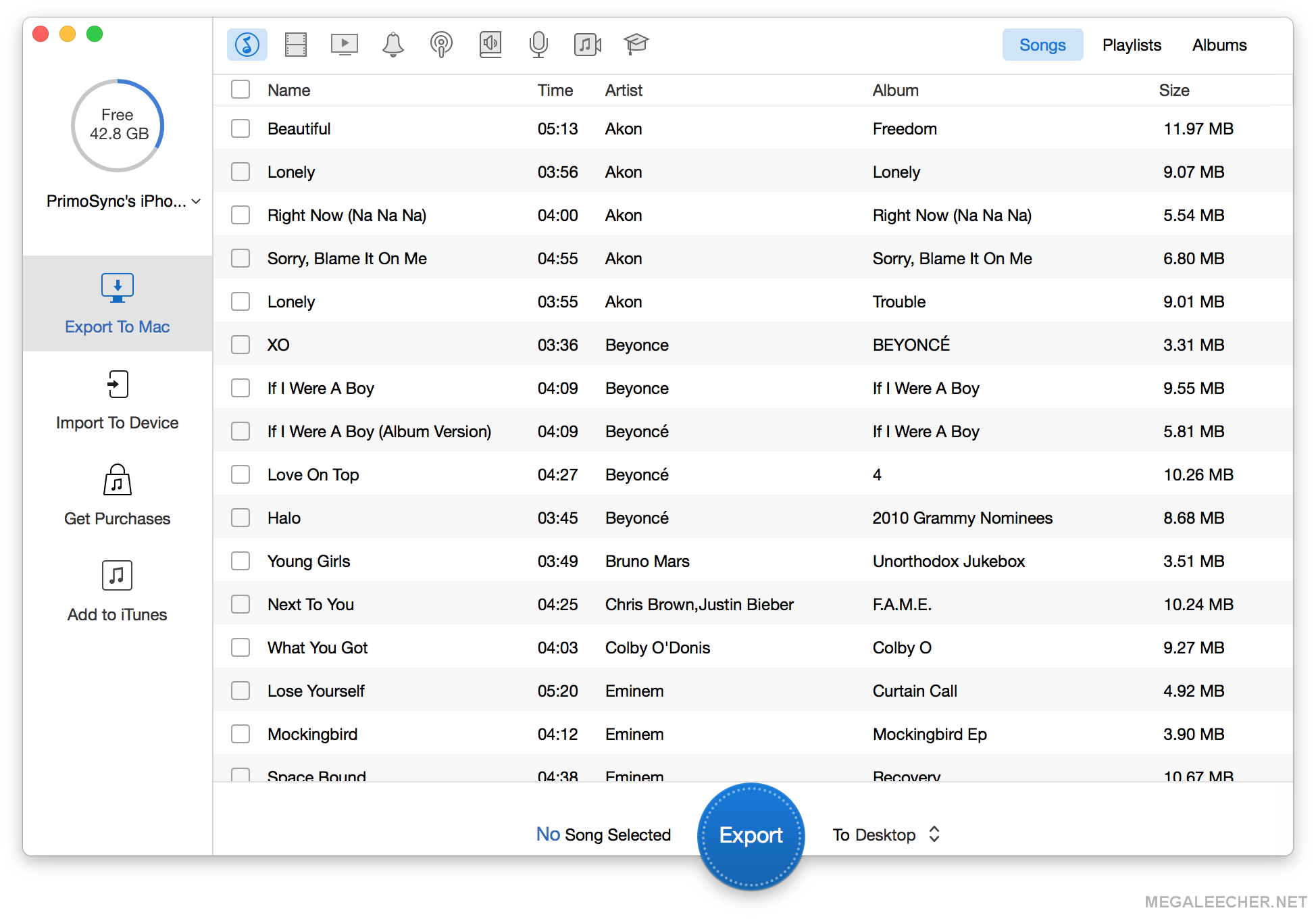Click 'Mockingbird Ep' album text
The image size is (1316, 919).
pos(930,734)
